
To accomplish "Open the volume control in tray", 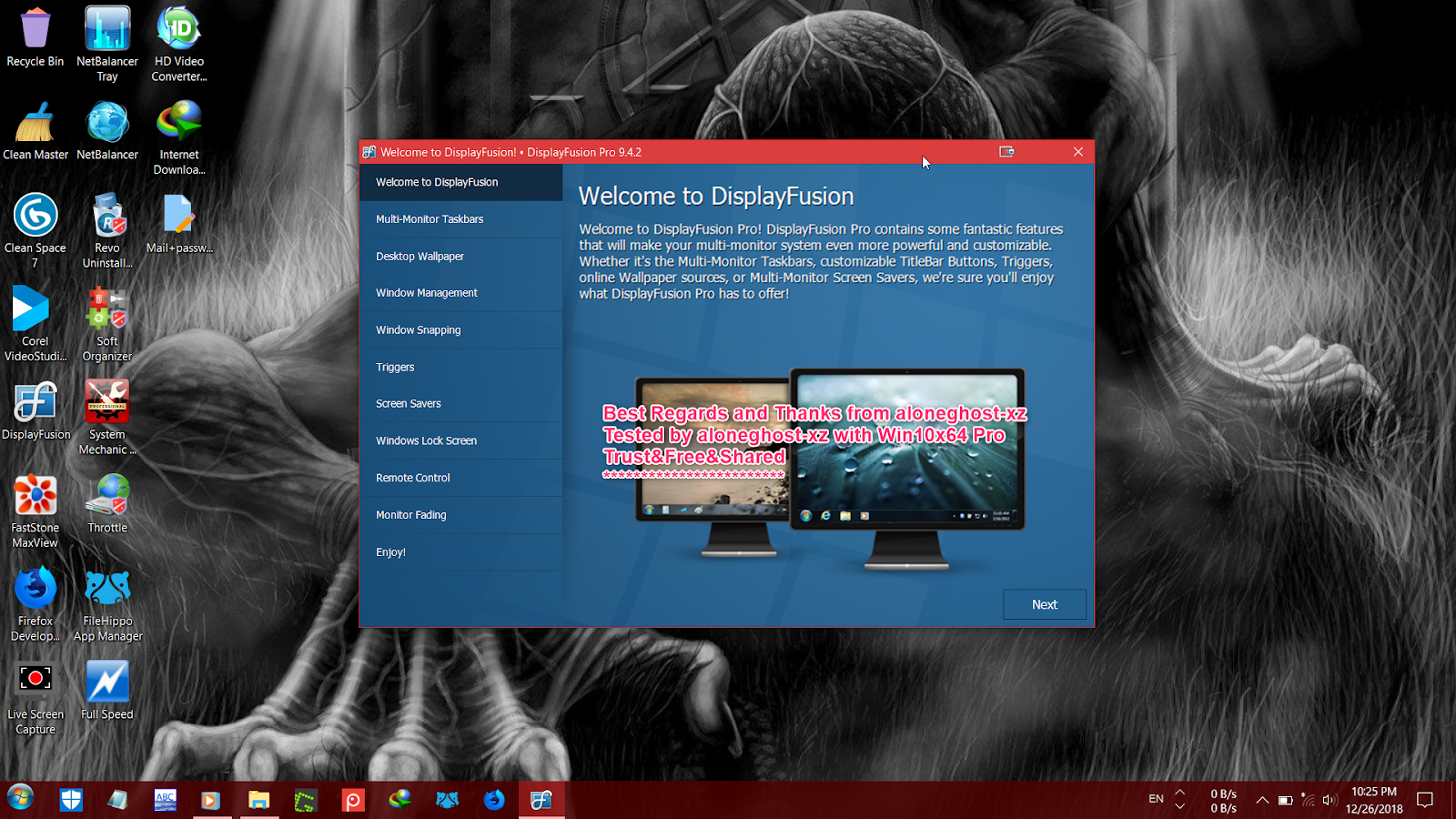I will 1330,800.
